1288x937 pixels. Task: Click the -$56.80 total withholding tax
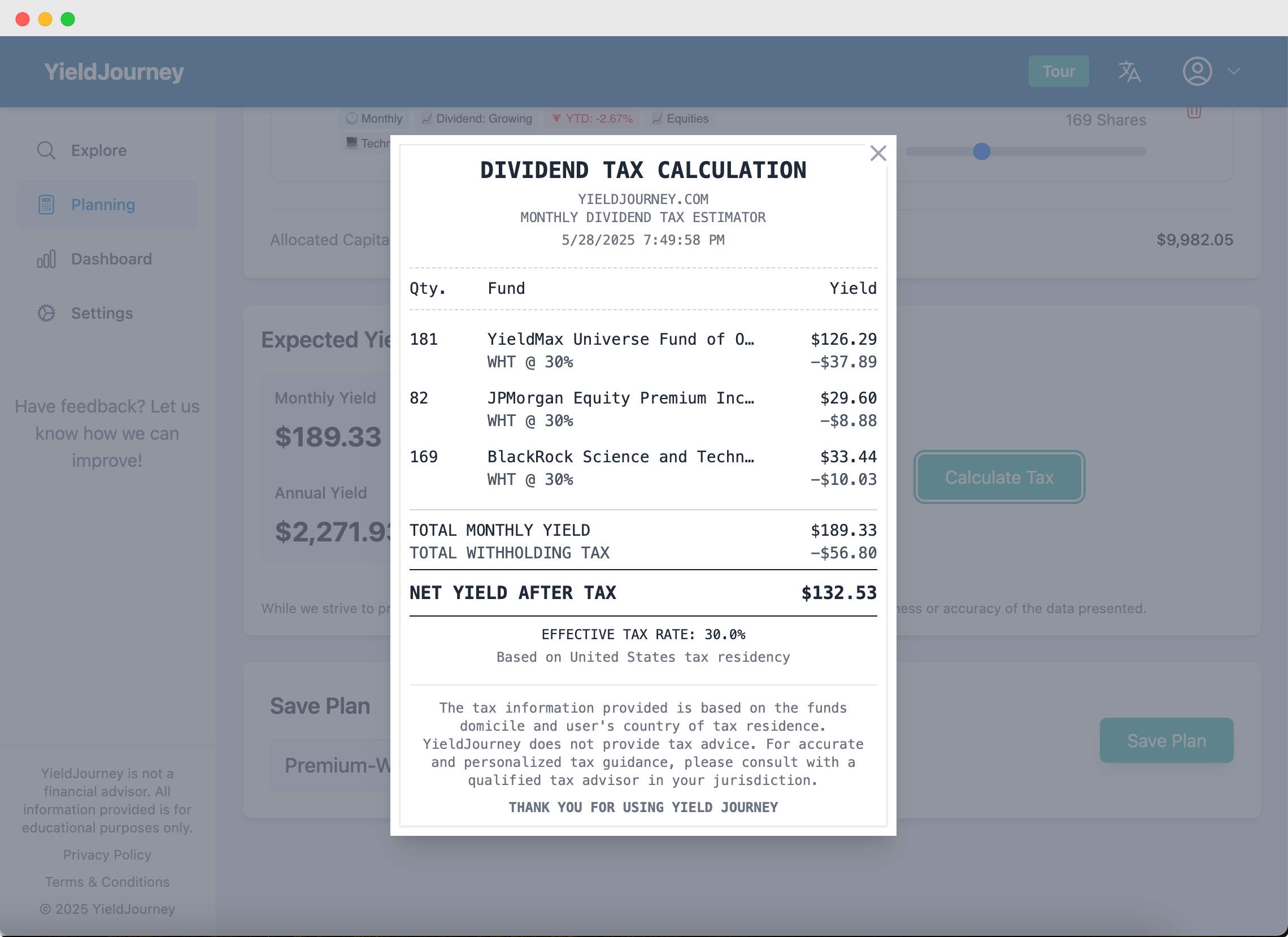(x=843, y=552)
